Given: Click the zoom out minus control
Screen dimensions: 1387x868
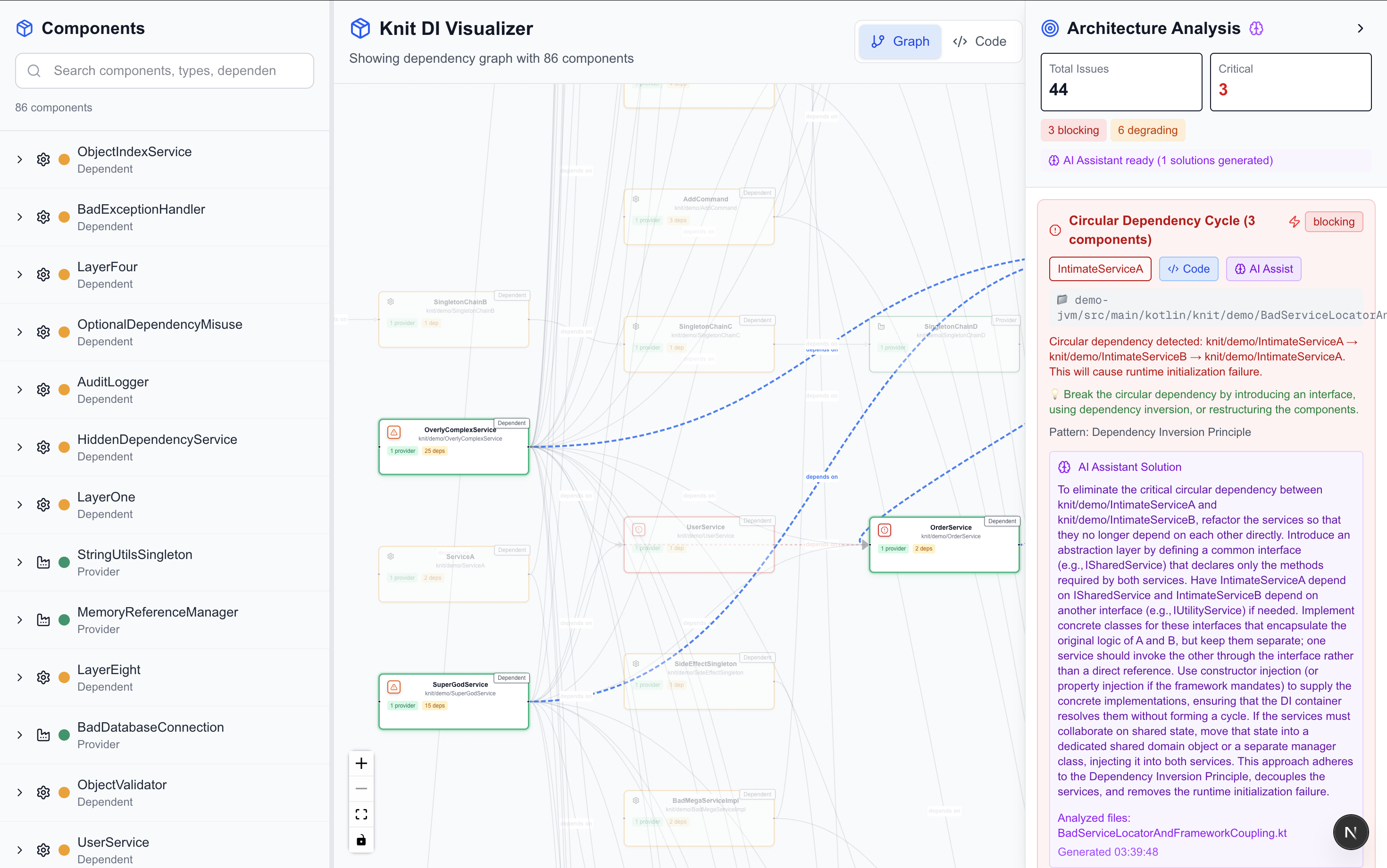Looking at the screenshot, I should pos(361,789).
